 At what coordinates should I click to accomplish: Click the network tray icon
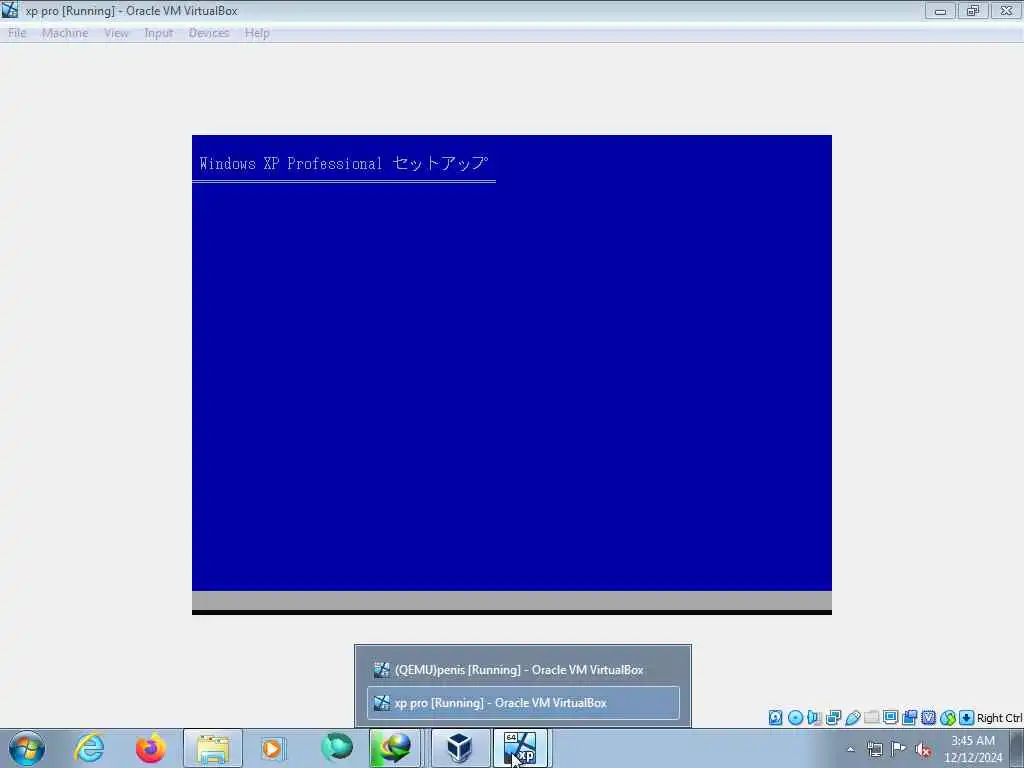[874, 749]
